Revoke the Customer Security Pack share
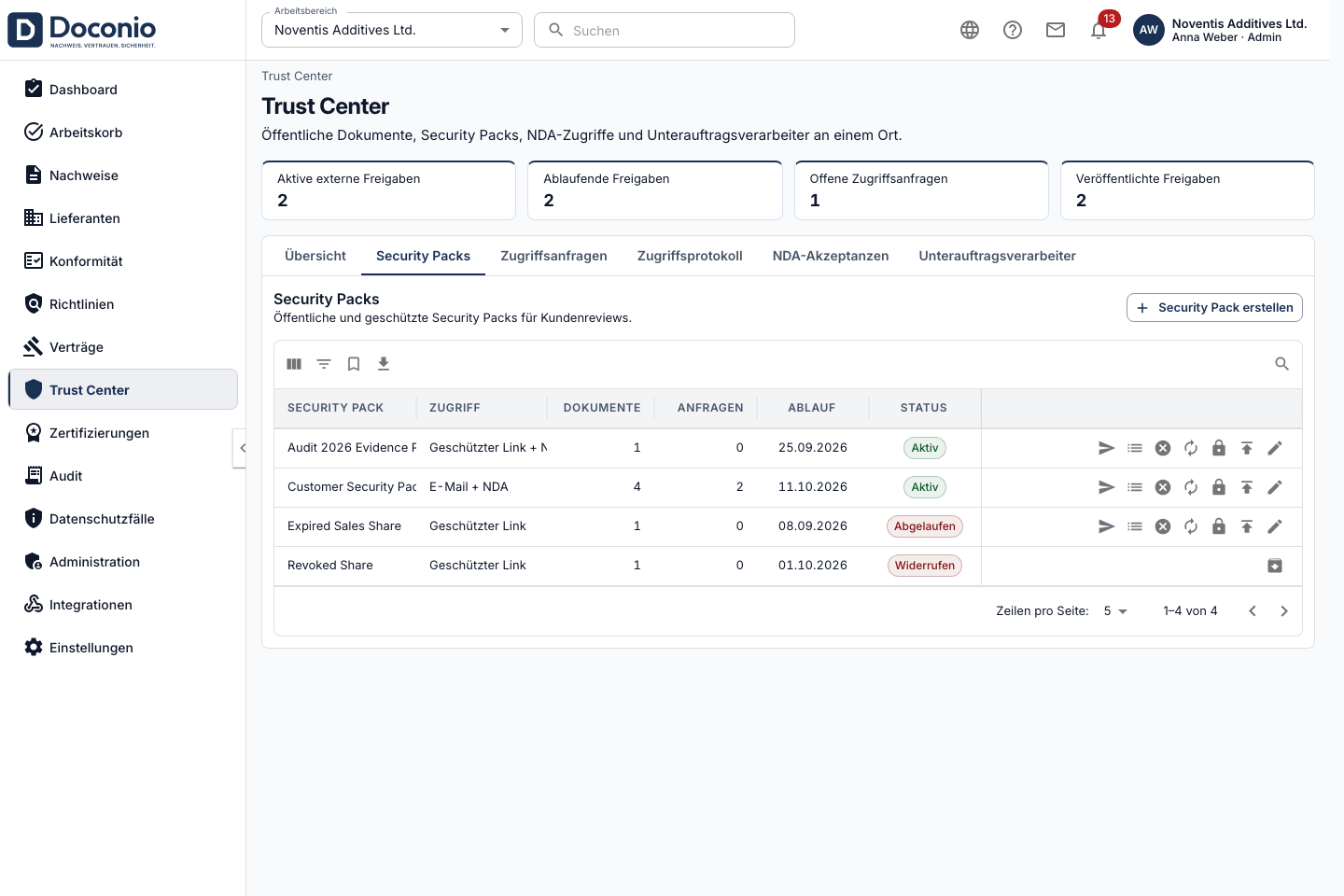Image resolution: width=1344 pixels, height=896 pixels. (x=1163, y=487)
